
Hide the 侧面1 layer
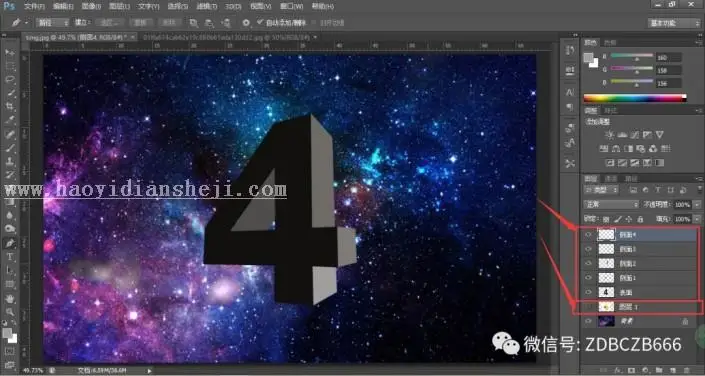tap(588, 278)
